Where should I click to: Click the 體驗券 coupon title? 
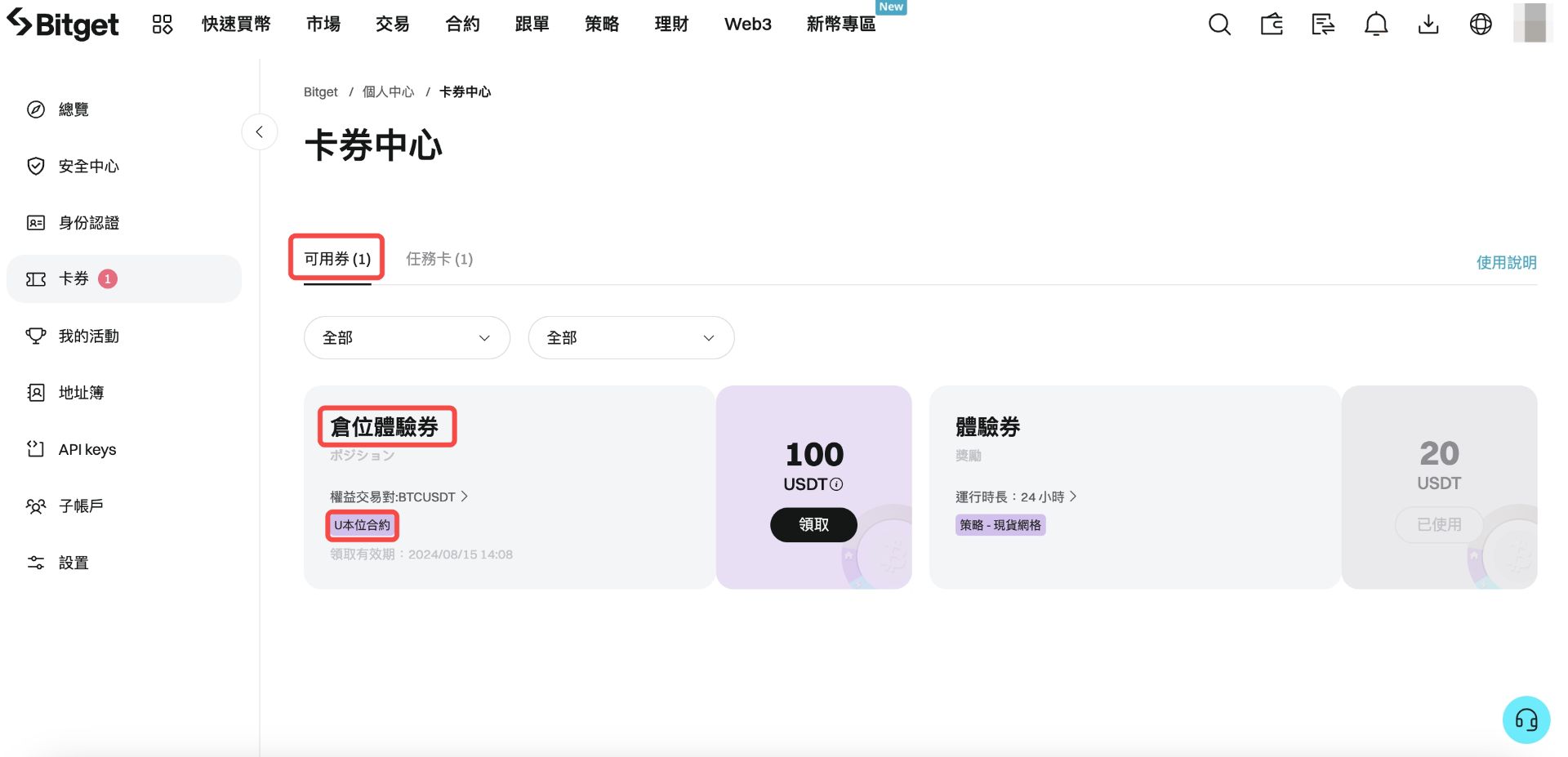[987, 426]
